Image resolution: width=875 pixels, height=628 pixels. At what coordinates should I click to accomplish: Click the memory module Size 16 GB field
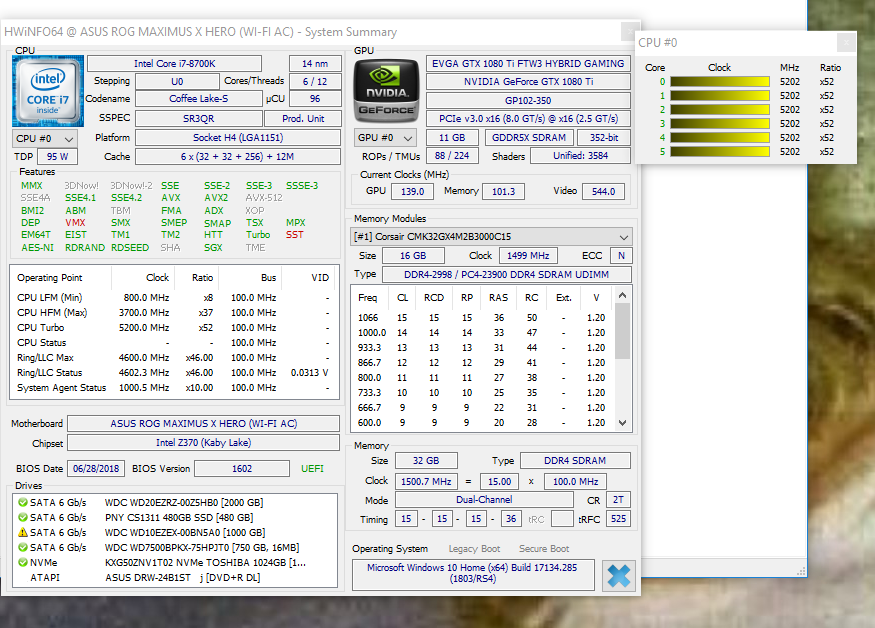click(x=413, y=256)
